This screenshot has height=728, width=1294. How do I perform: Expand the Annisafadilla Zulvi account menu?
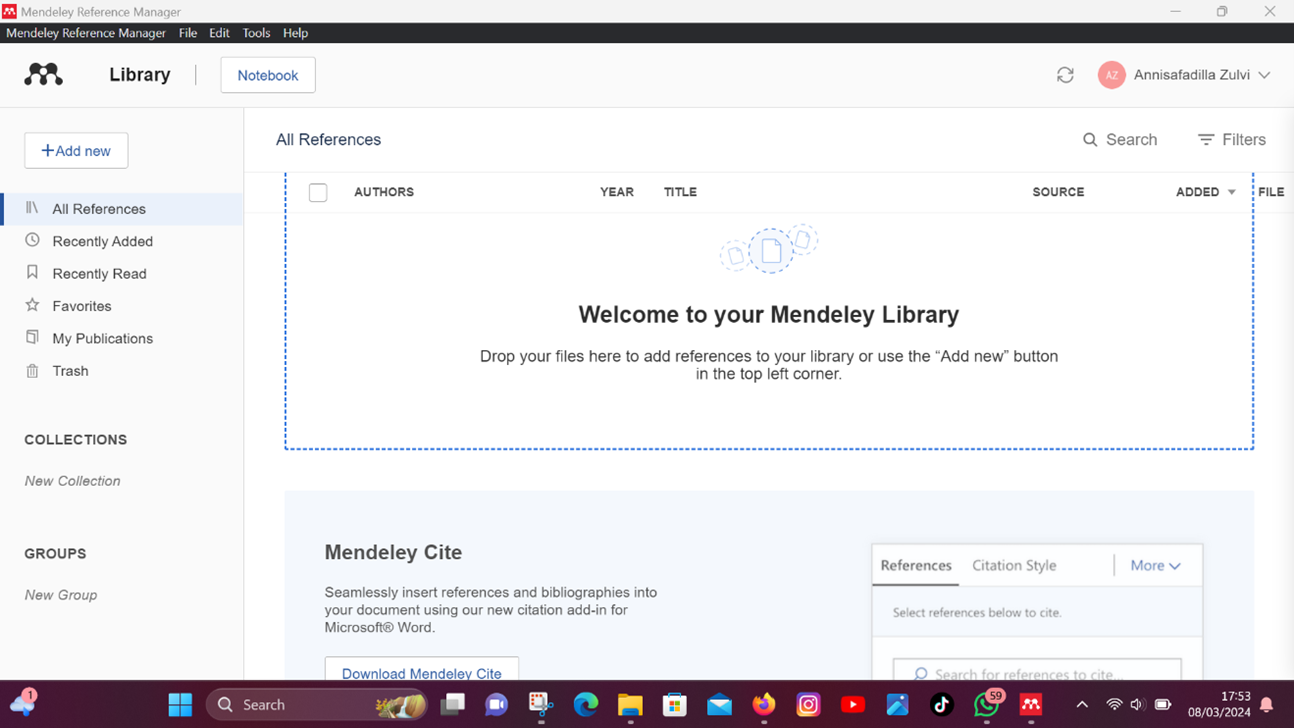click(x=1264, y=75)
